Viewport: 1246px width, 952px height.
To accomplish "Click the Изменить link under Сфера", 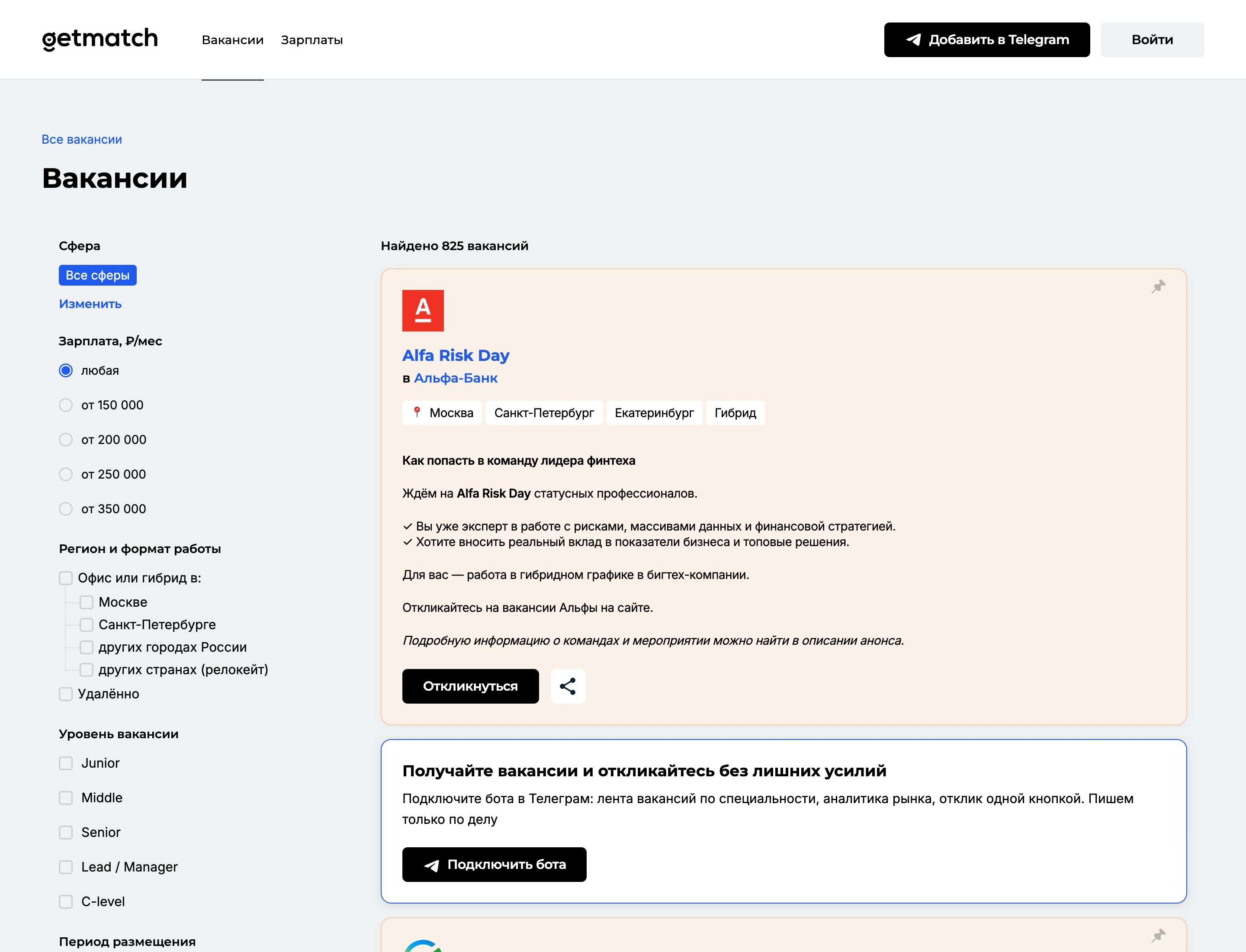I will tap(90, 304).
